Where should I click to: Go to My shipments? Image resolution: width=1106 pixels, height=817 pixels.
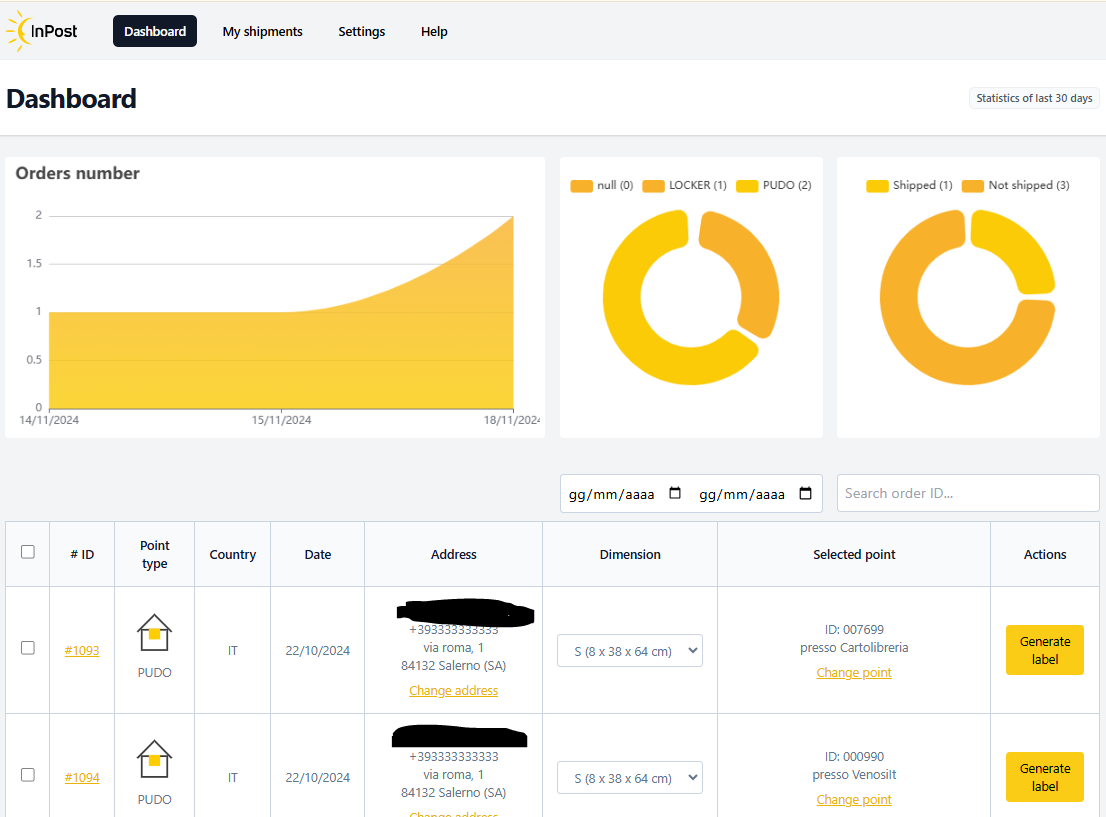pyautogui.click(x=262, y=31)
